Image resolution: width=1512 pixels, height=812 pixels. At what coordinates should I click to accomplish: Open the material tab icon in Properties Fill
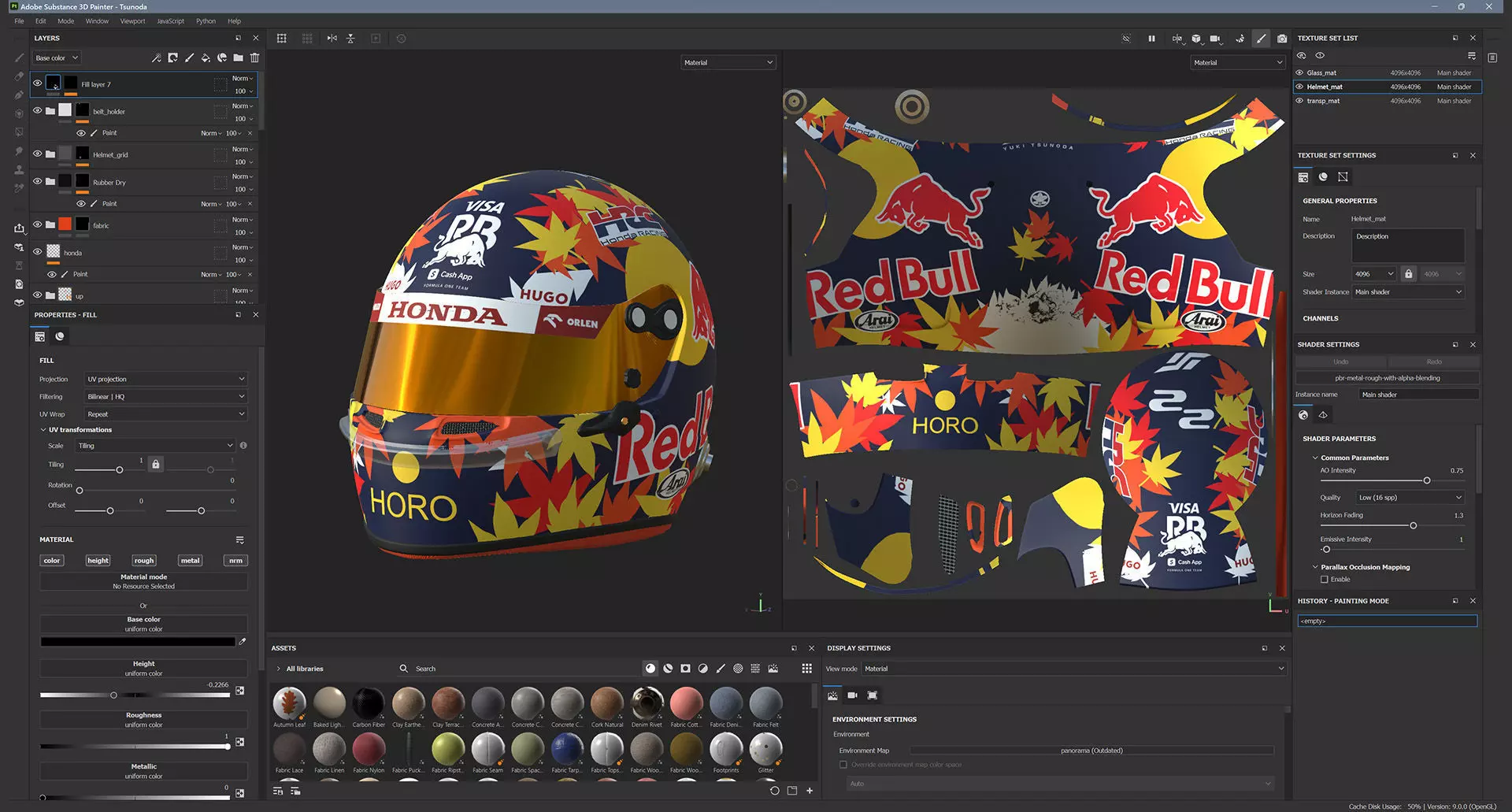click(60, 336)
